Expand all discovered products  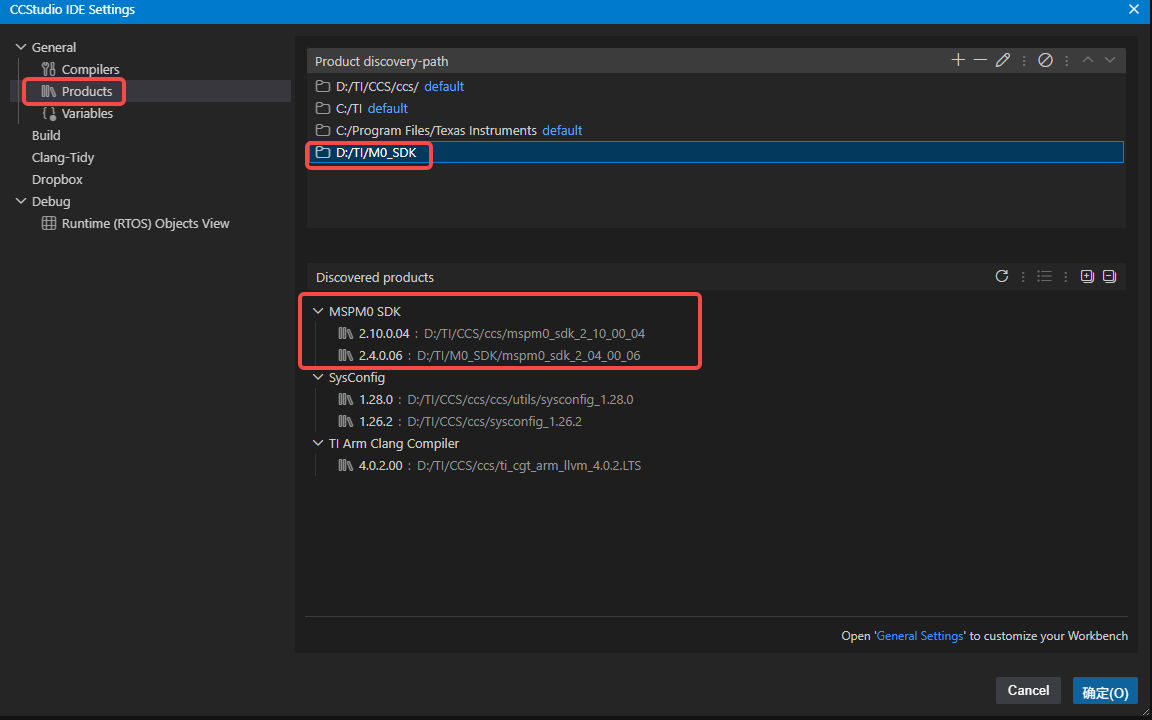pyautogui.click(x=1087, y=276)
